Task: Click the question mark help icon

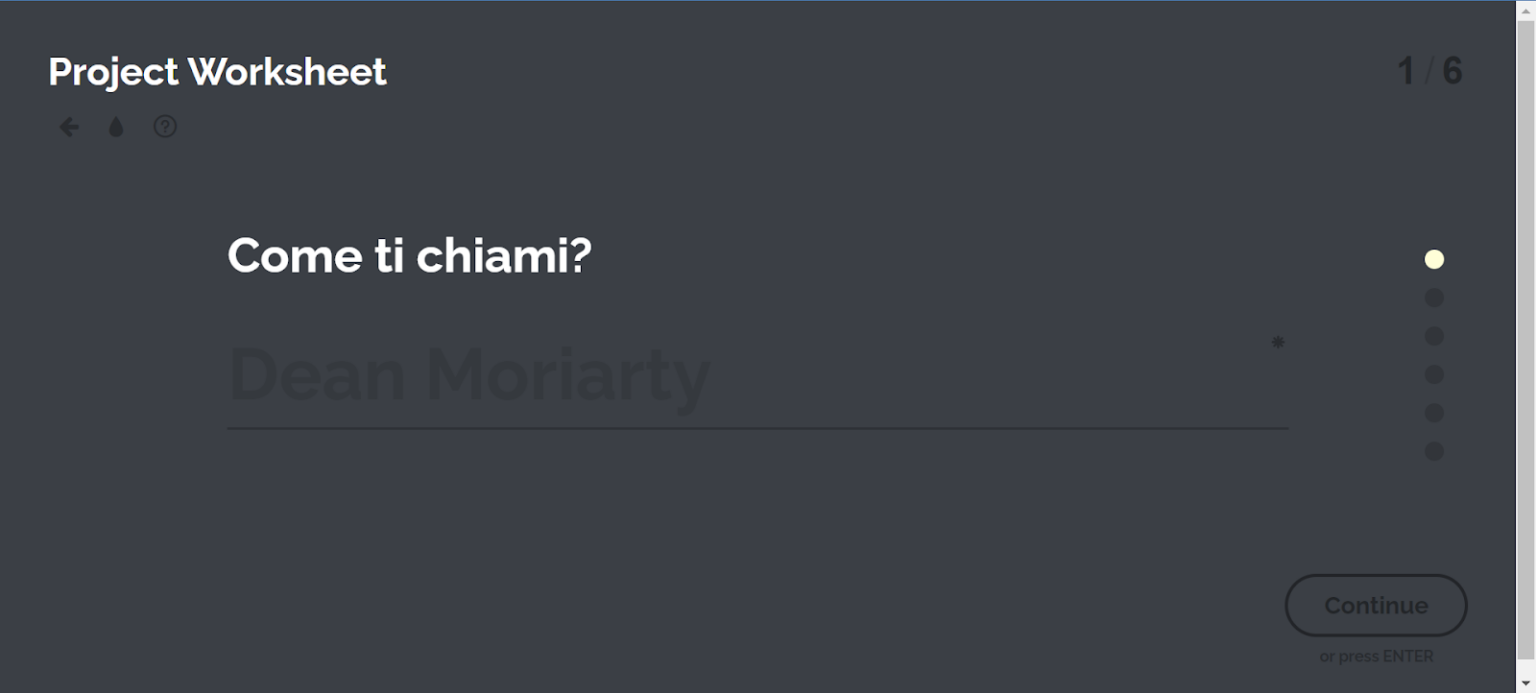Action: click(x=165, y=127)
